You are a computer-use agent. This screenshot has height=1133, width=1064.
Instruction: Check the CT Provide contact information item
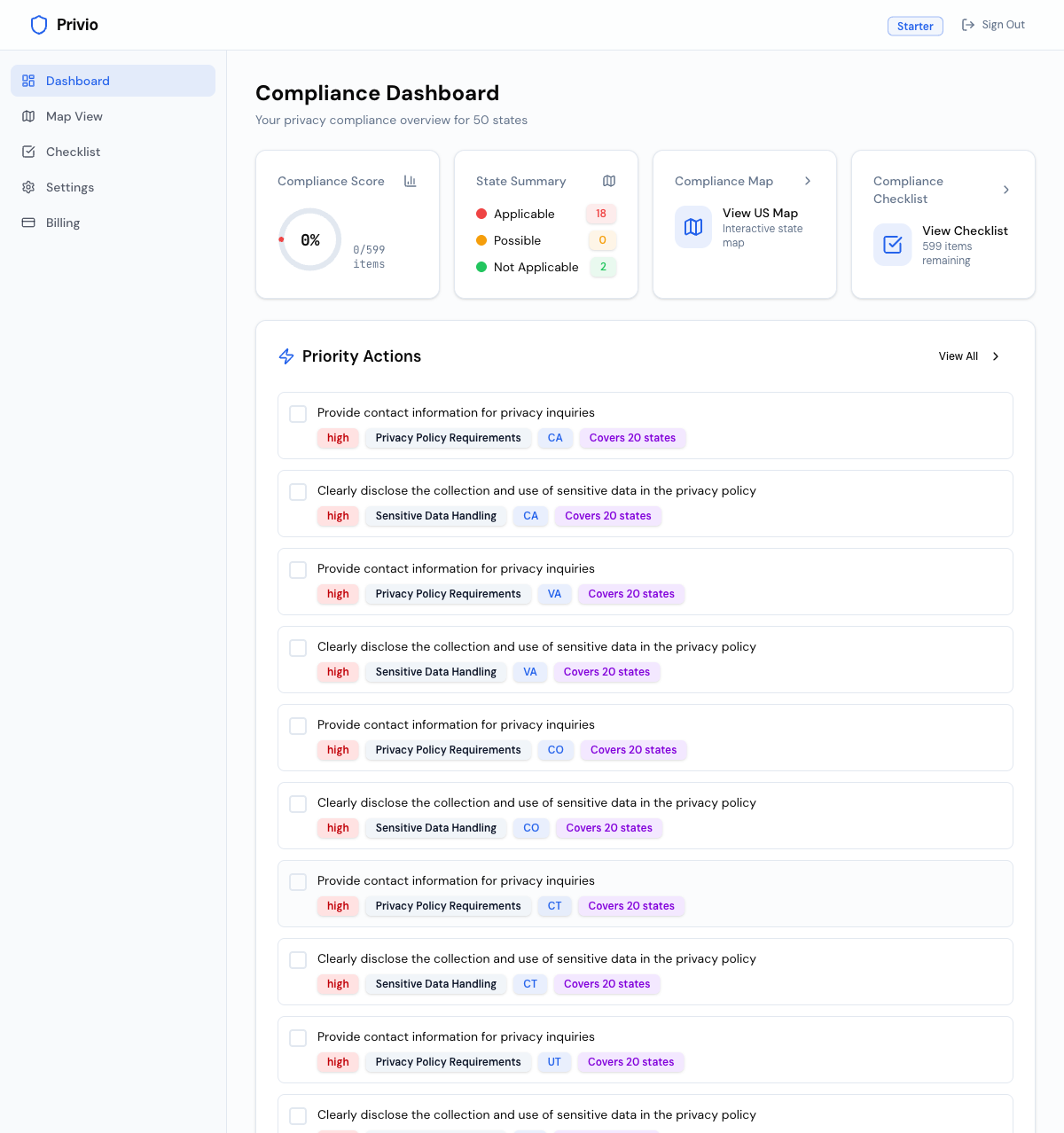coord(298,882)
